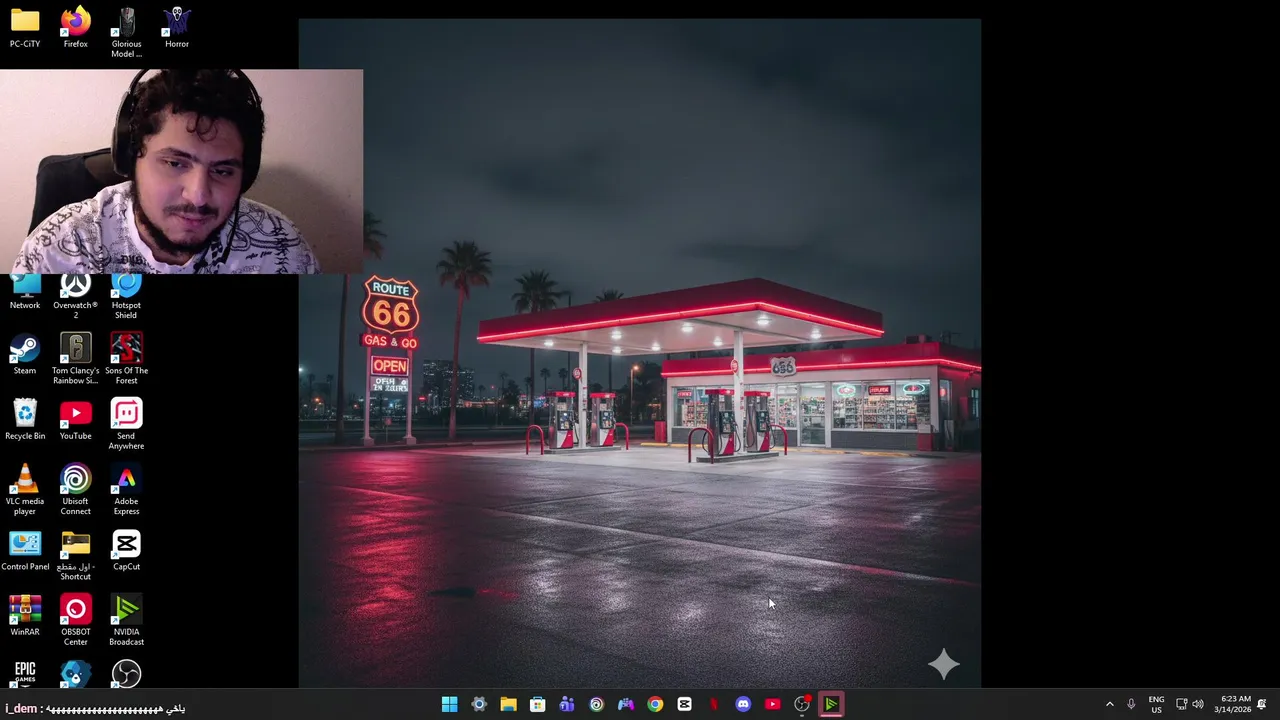Viewport: 1280px width, 720px height.
Task: Click the i_dem chat message overlay
Action: tap(95, 708)
